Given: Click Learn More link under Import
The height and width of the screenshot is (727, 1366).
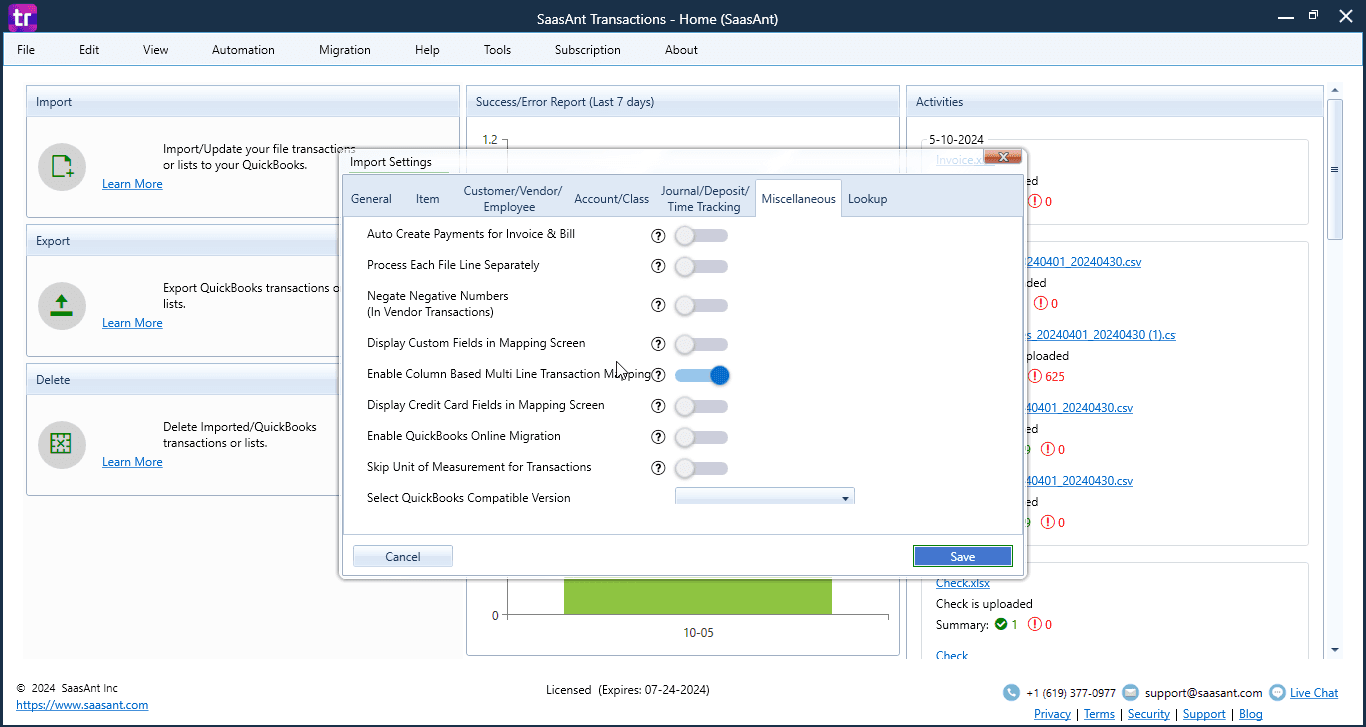Looking at the screenshot, I should (132, 184).
